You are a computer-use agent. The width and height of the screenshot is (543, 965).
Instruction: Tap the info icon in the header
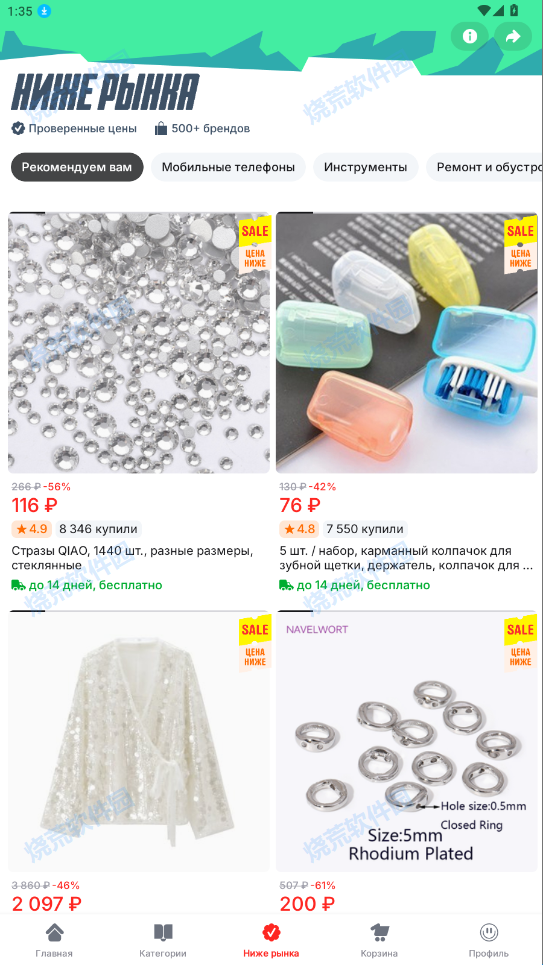coord(470,36)
